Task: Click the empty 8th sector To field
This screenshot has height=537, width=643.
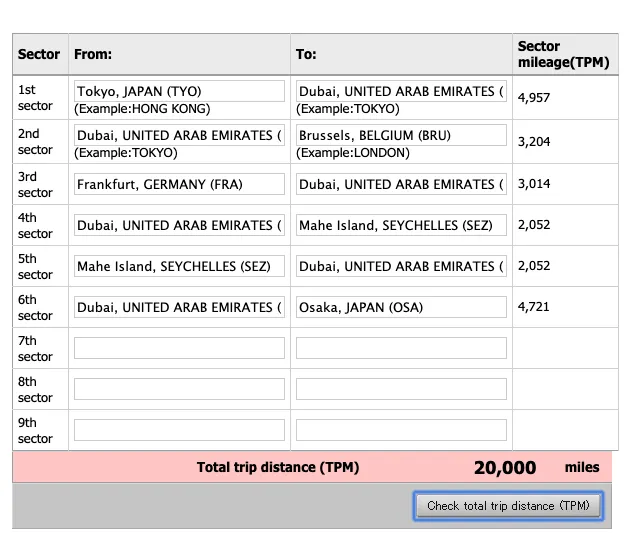Action: [401, 389]
